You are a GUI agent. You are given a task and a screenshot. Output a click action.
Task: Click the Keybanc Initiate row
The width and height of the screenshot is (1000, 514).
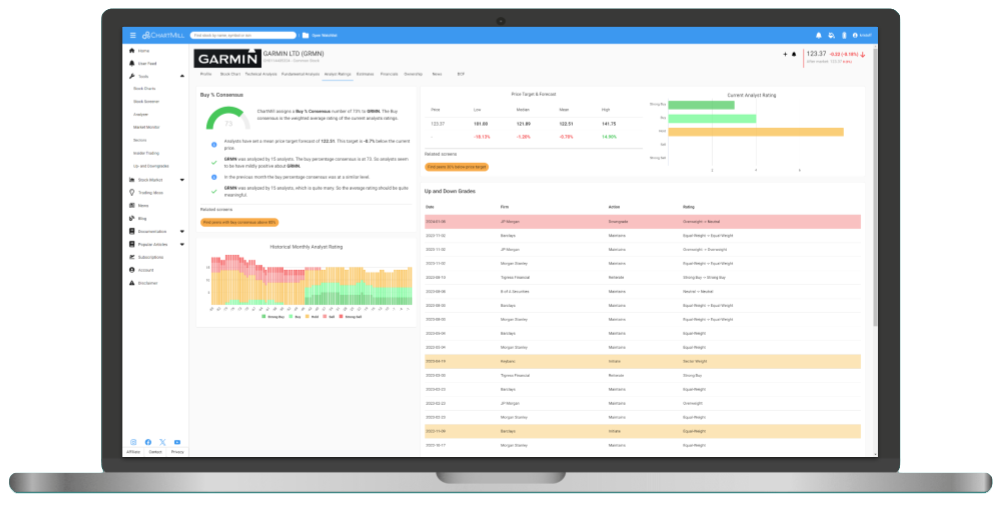[642, 362]
